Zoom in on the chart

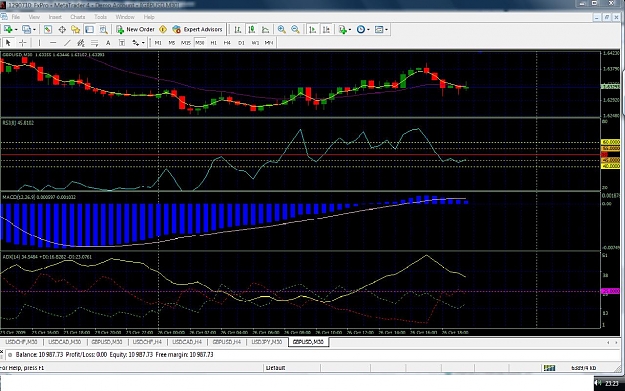tap(281, 29)
